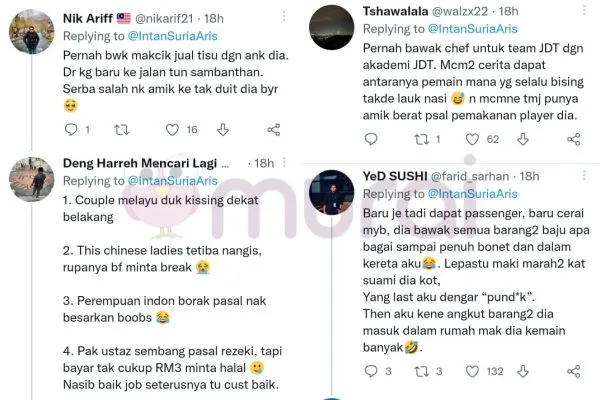
Task: Open more options on Nik Ariff's tweet
Action: click(x=284, y=16)
